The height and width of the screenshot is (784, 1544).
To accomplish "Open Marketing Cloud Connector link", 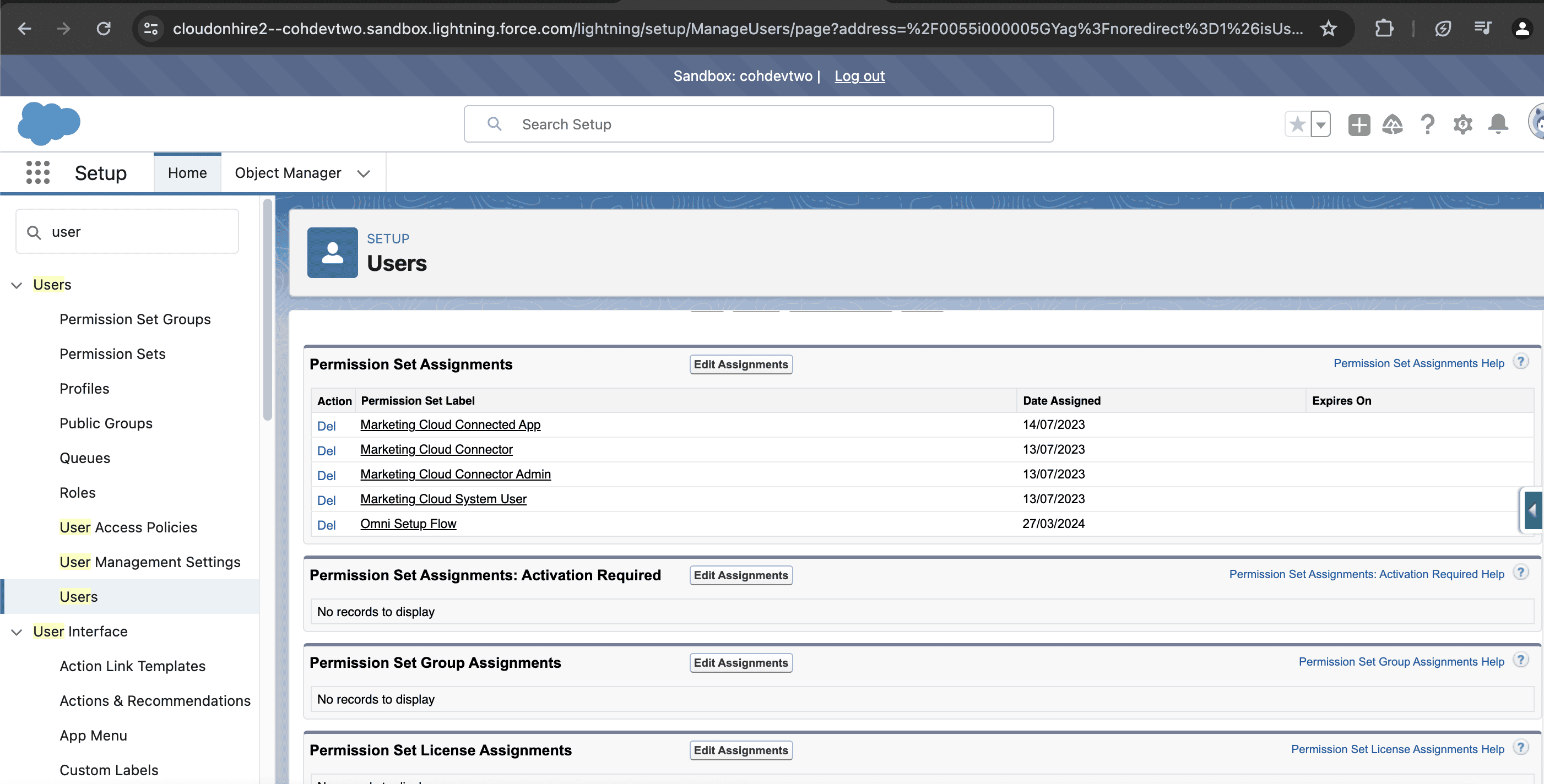I will pyautogui.click(x=436, y=449).
